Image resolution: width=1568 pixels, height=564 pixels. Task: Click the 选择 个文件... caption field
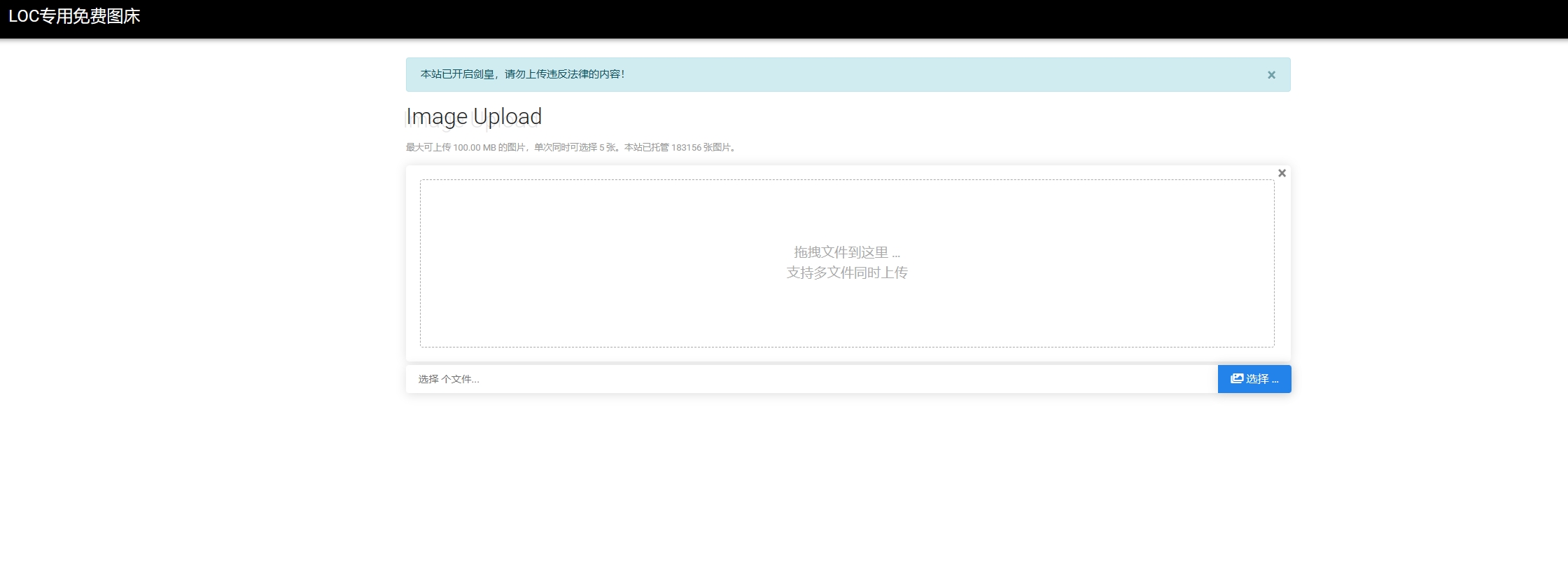tap(449, 379)
